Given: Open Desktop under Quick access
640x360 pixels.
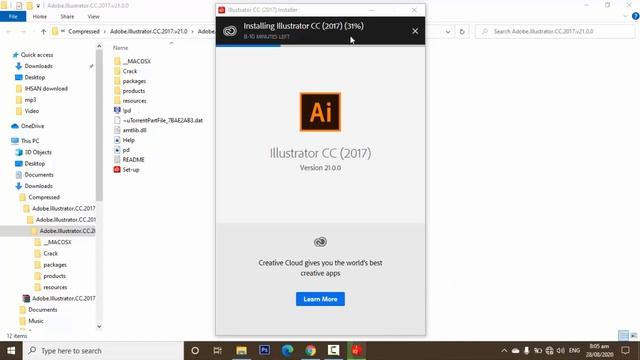Looking at the screenshot, I should pos(30,77).
